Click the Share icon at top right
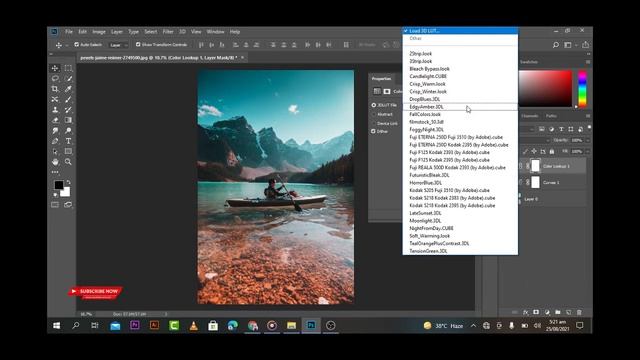Screen dimensions: 640x360 pyautogui.click(x=585, y=45)
